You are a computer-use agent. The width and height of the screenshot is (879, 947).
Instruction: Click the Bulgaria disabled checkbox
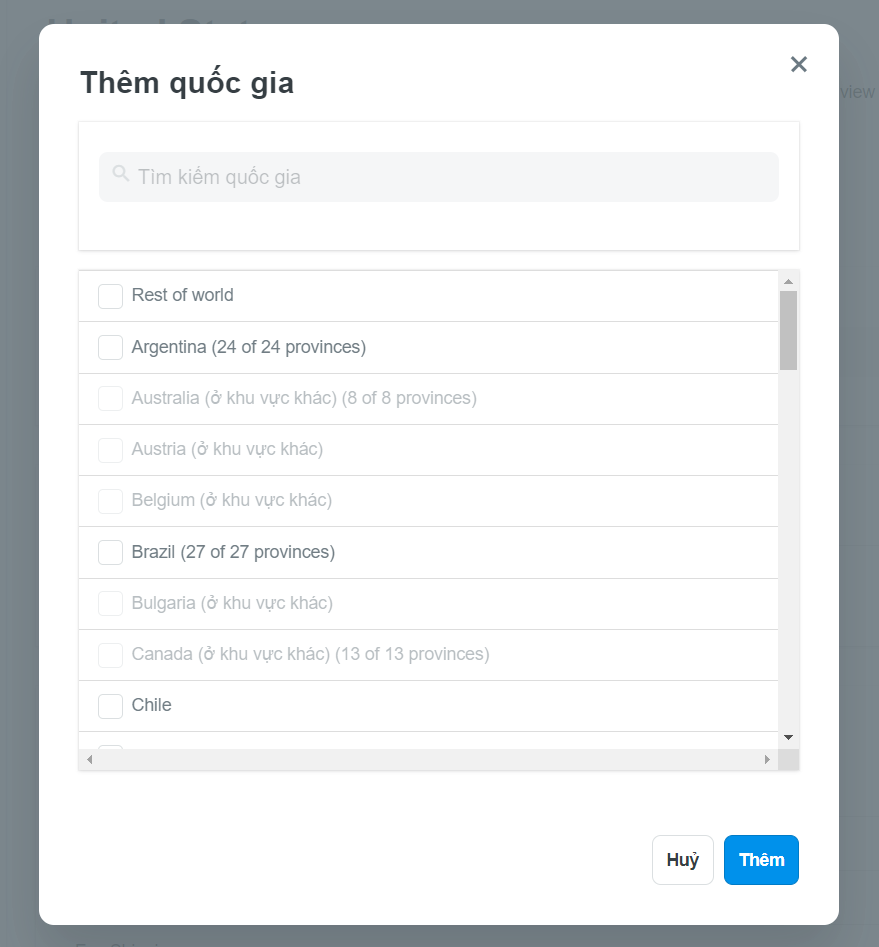point(111,603)
